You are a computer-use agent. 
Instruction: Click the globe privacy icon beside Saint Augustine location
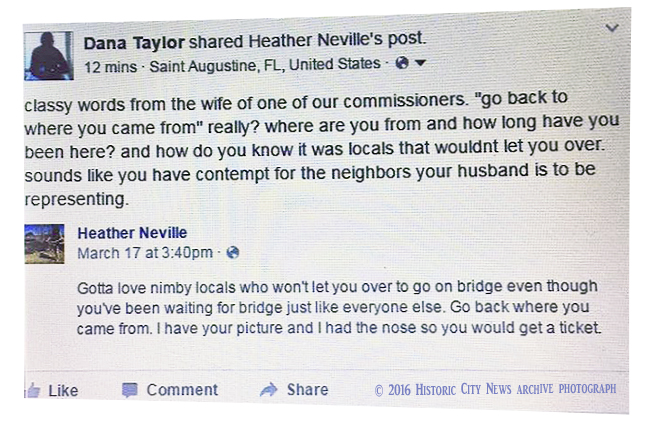pyautogui.click(x=402, y=63)
